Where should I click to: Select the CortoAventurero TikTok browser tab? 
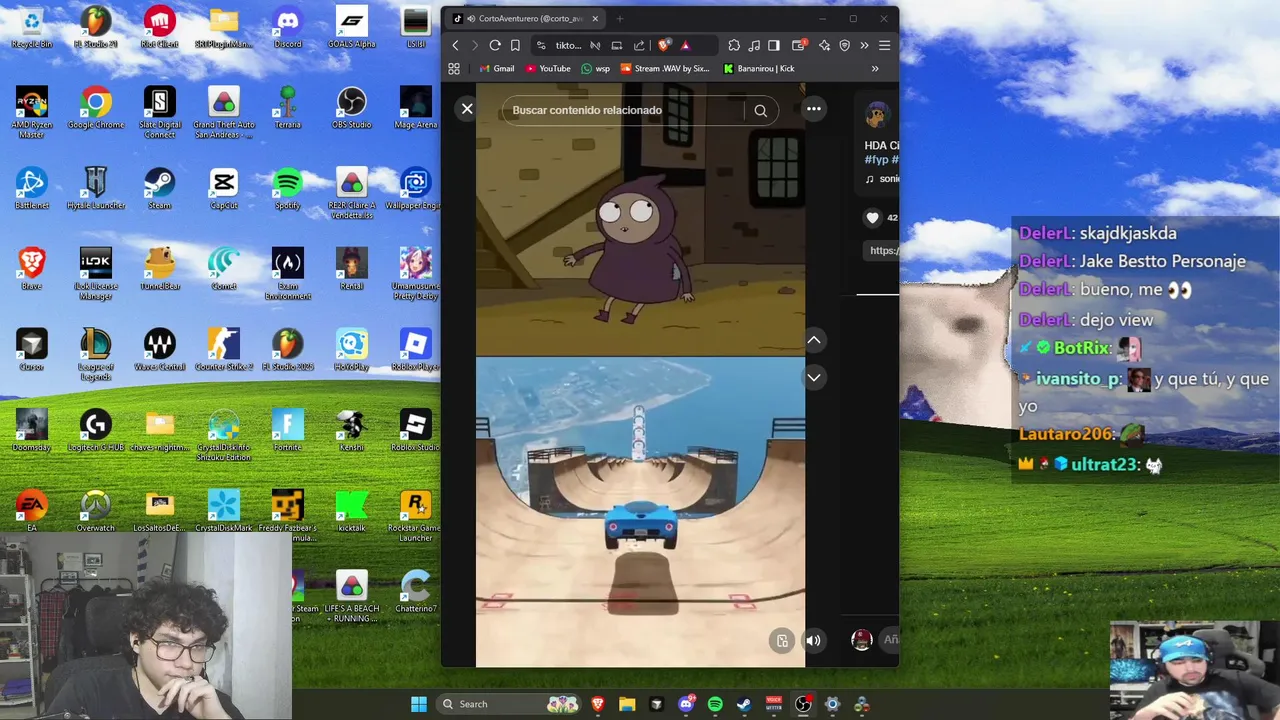click(525, 18)
